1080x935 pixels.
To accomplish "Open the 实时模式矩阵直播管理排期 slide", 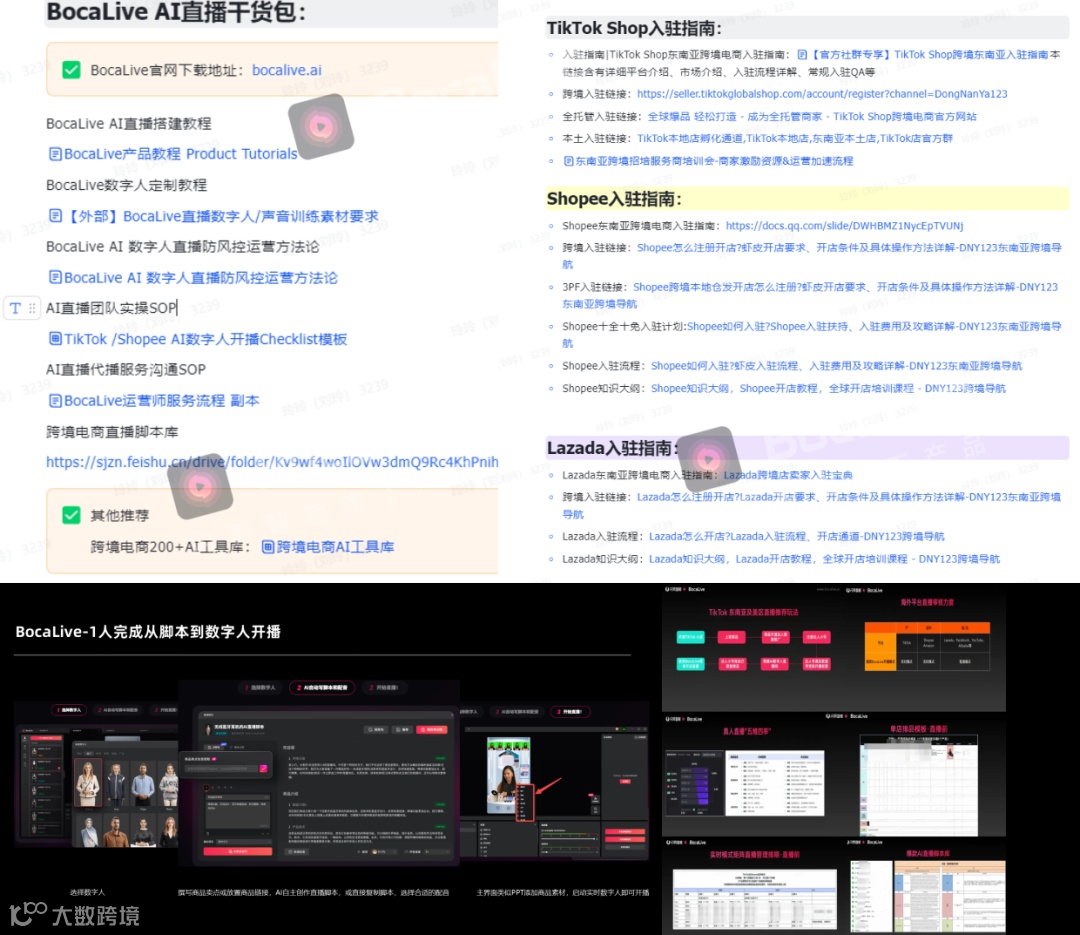I will (755, 887).
